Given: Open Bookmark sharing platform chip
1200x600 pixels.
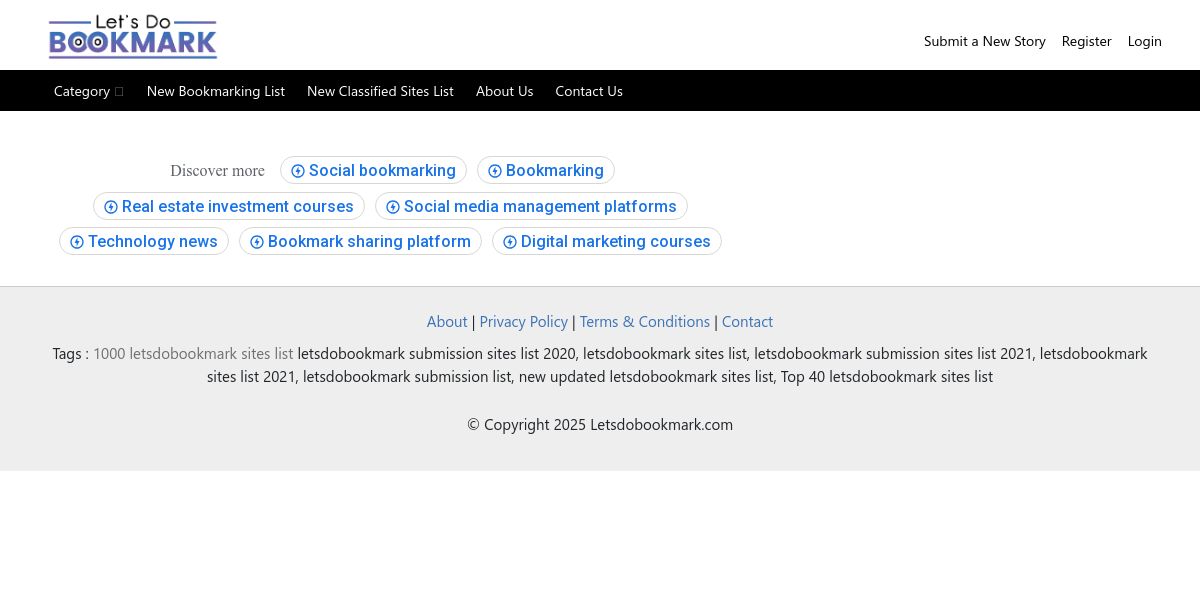Looking at the screenshot, I should (x=360, y=241).
